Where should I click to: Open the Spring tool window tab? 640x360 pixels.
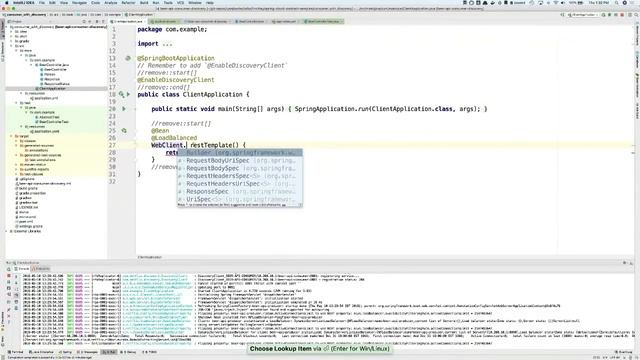[x=66, y=352]
